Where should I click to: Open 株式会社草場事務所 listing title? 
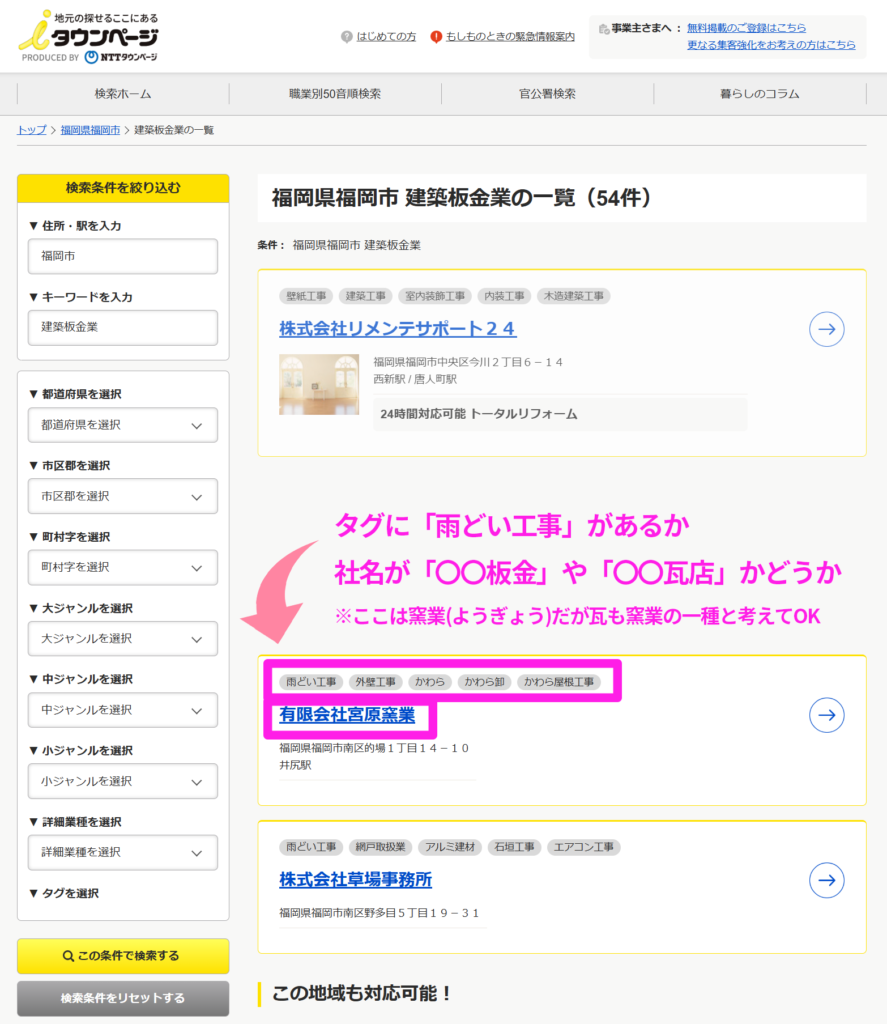(355, 880)
